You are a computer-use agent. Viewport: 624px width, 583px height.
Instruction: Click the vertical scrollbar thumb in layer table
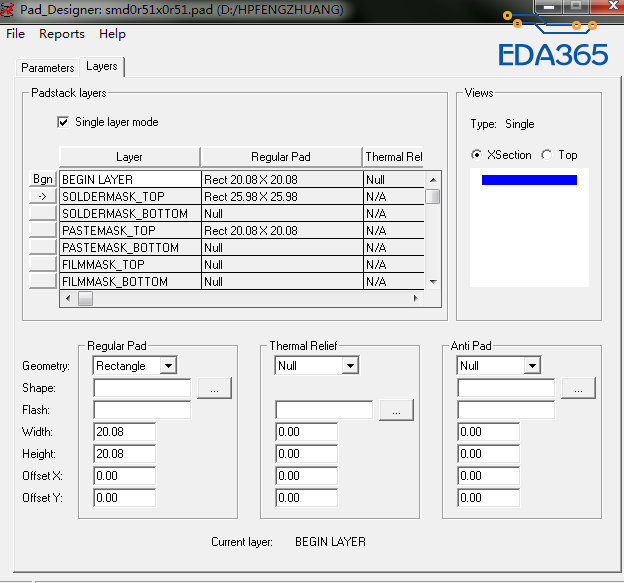[433, 197]
